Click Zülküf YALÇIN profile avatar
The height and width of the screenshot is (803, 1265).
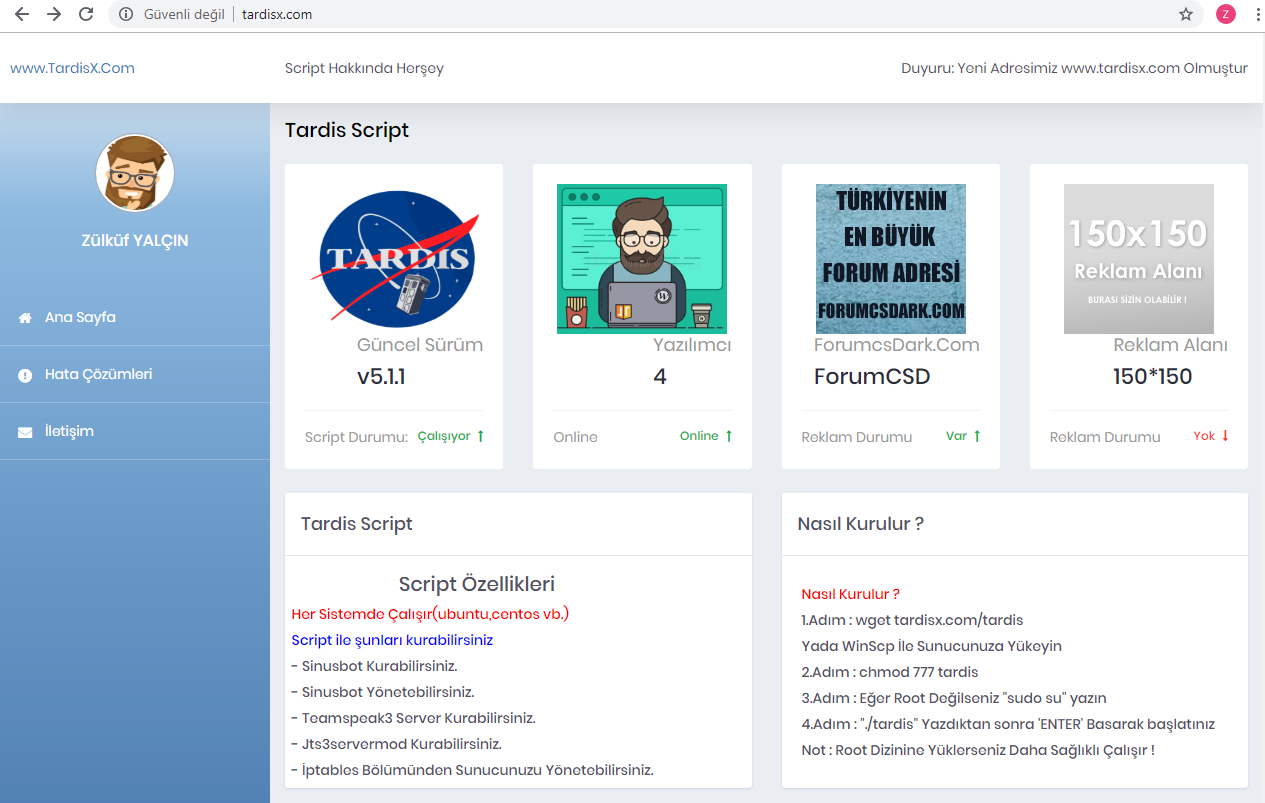135,174
